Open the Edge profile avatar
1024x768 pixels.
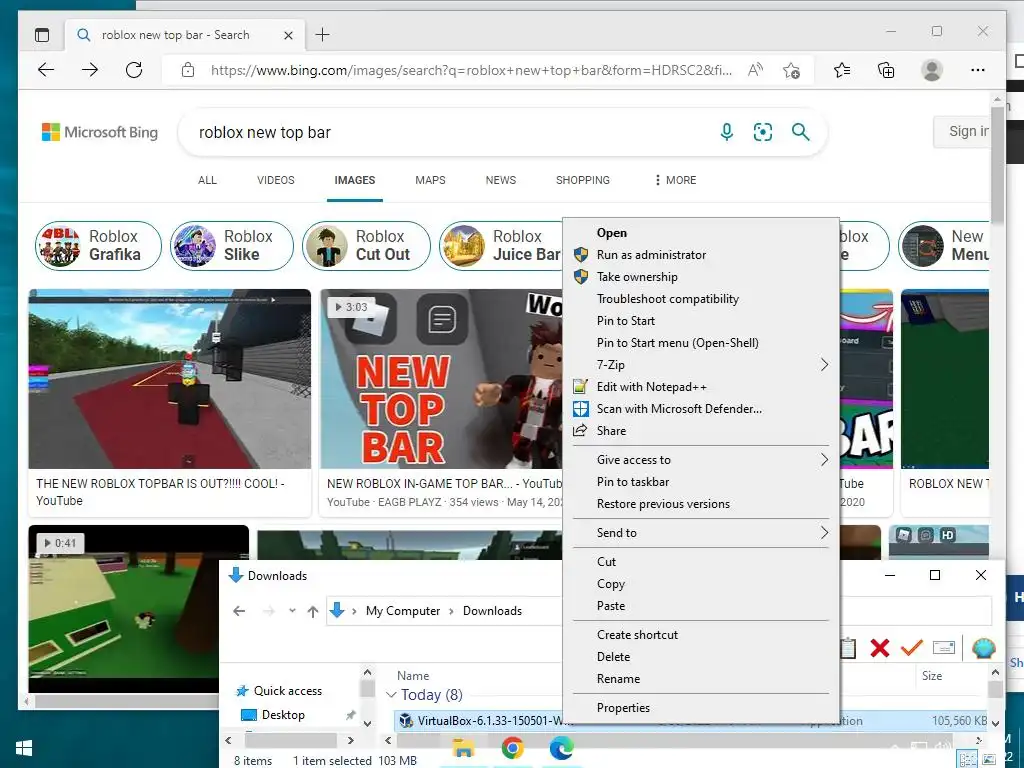[x=932, y=70]
